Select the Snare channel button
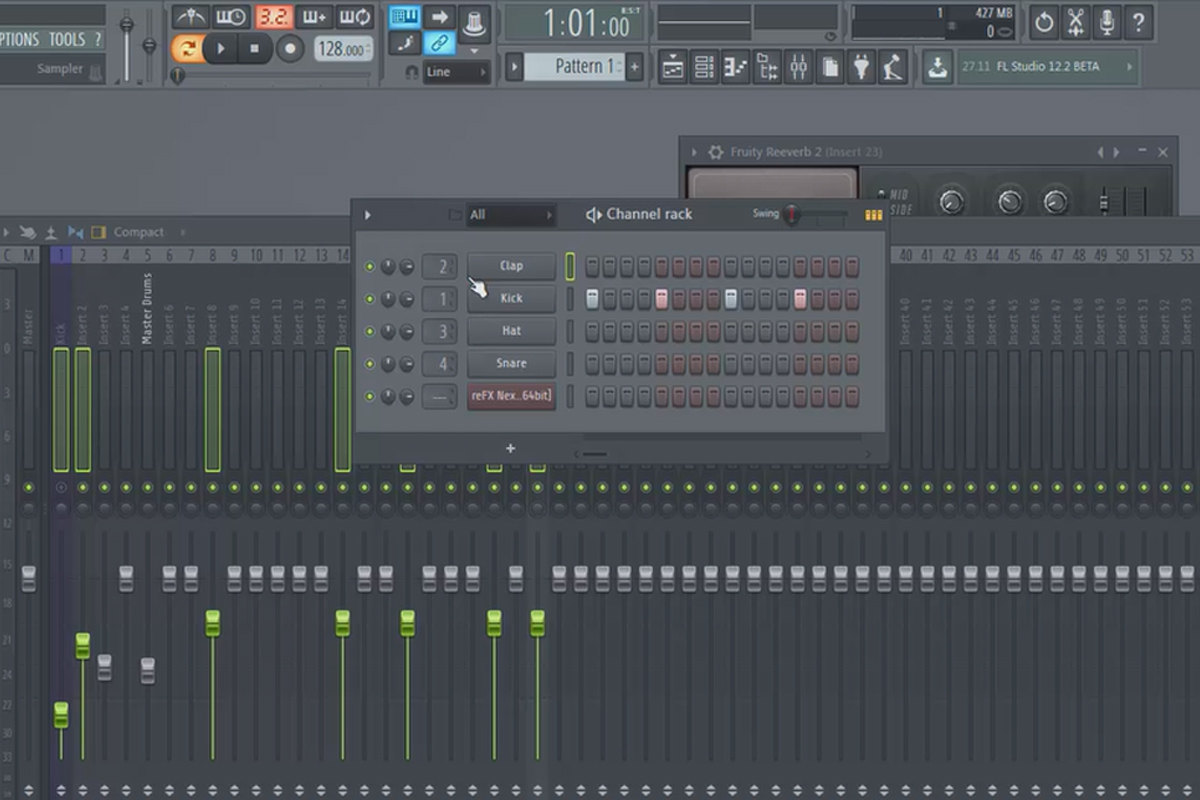Image resolution: width=1200 pixels, height=800 pixels. (511, 363)
